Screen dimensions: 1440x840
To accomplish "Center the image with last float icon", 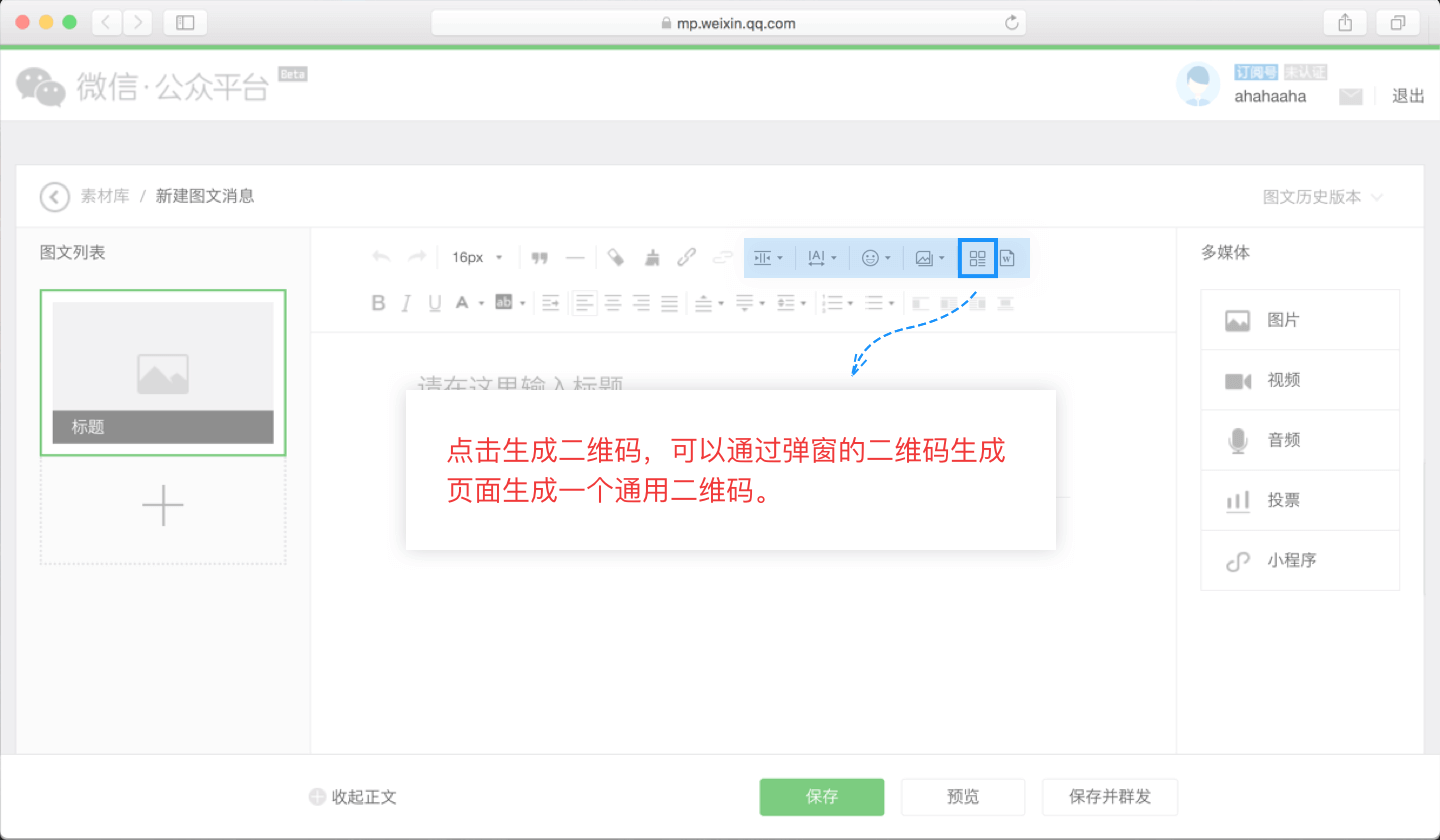I will coord(1004,302).
